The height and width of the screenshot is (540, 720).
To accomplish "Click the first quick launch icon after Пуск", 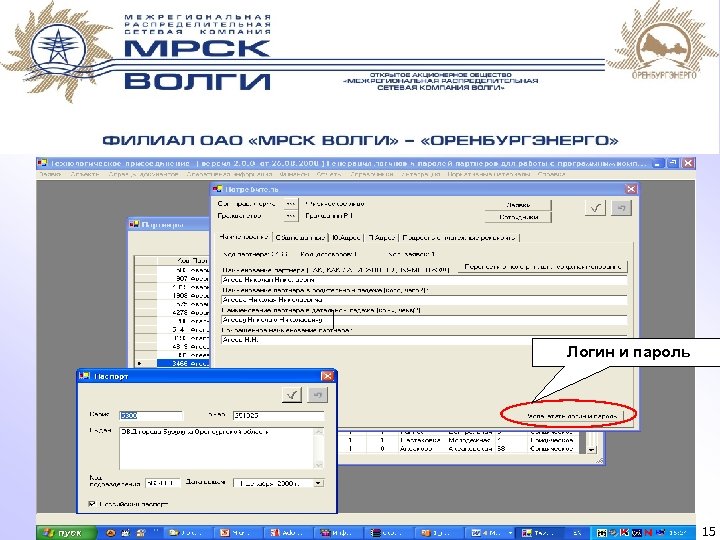I will click(x=111, y=533).
